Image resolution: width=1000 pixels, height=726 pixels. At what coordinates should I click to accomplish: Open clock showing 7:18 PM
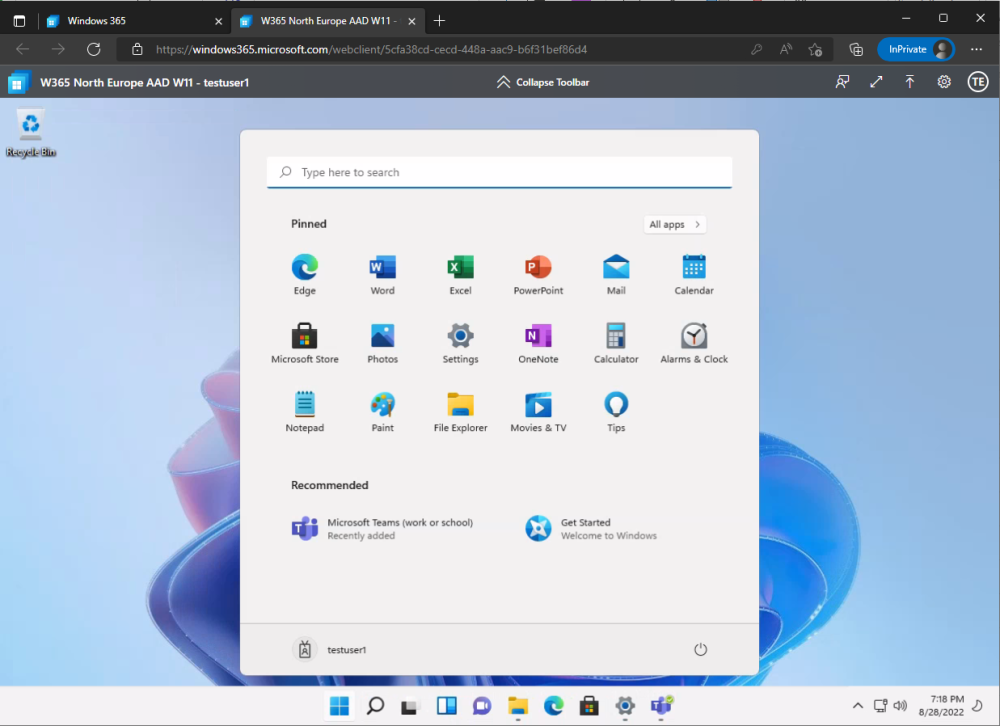coord(941,706)
